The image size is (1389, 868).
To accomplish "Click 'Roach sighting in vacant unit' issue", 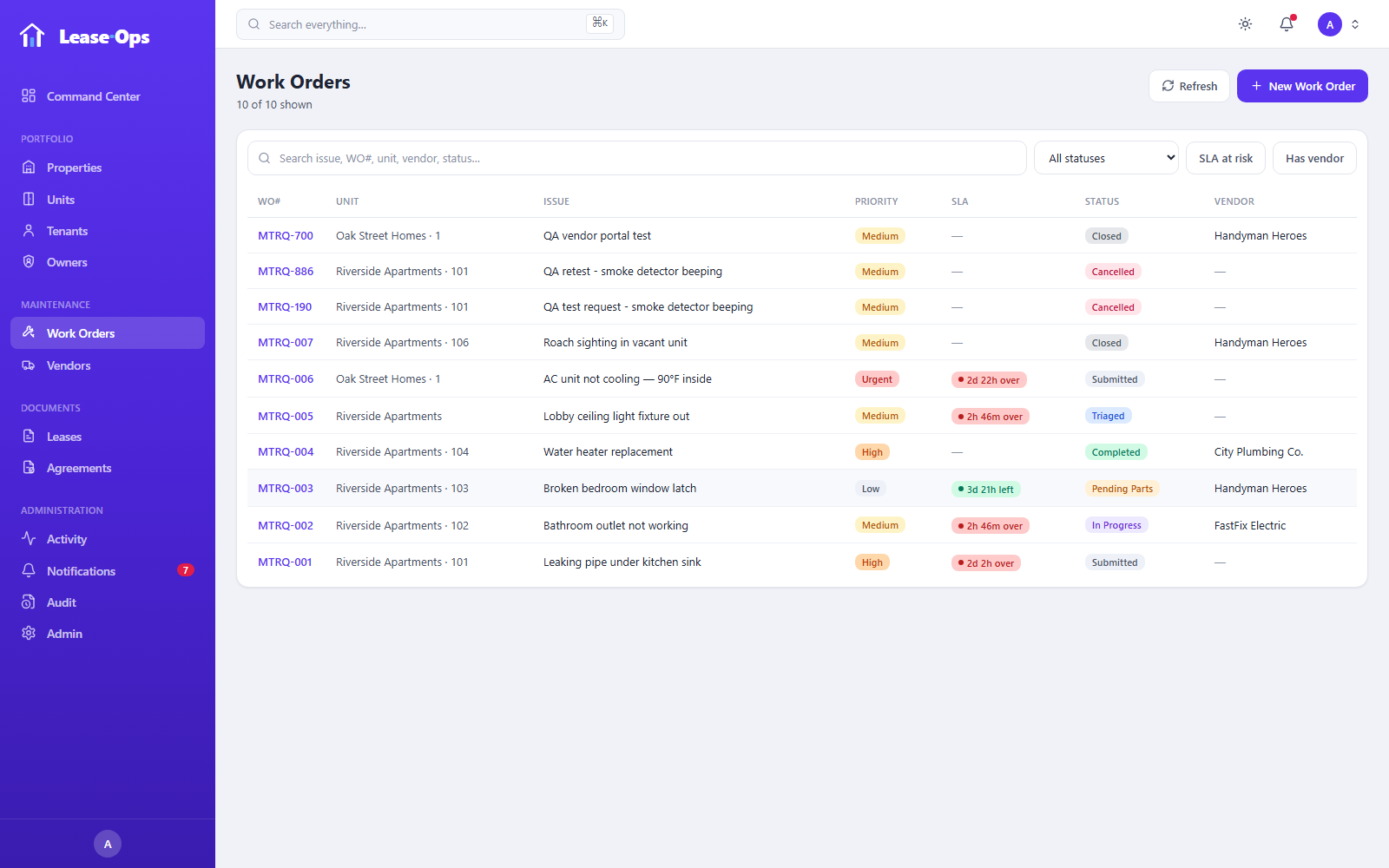I will point(615,342).
